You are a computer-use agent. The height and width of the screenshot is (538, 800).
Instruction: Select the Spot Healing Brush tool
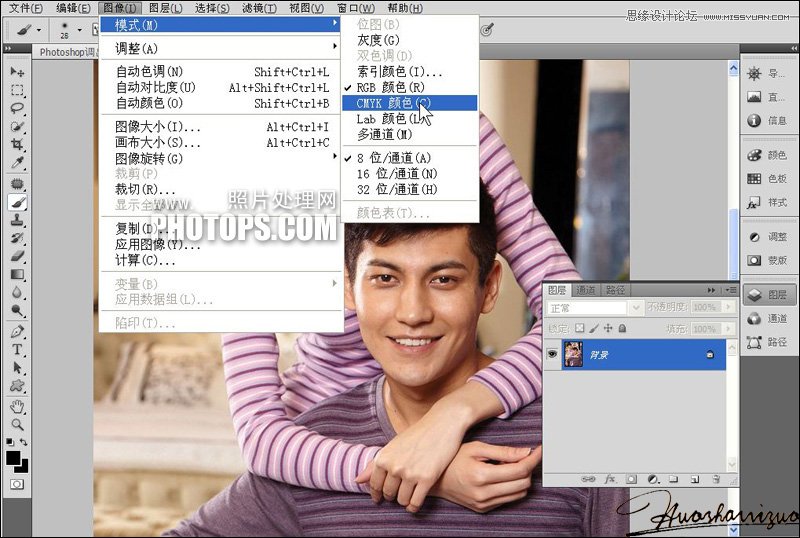pyautogui.click(x=17, y=183)
